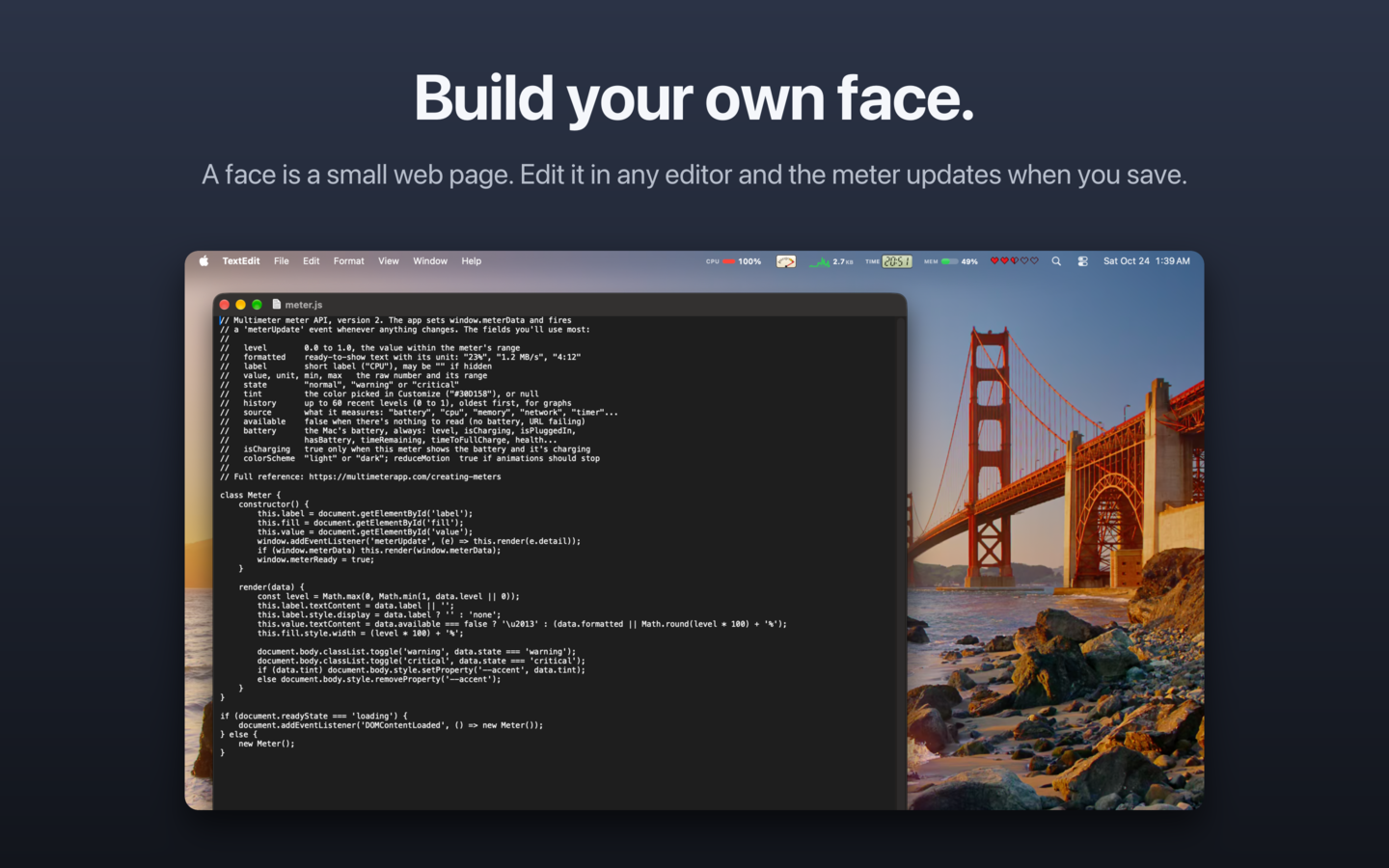The image size is (1389, 868).
Task: Click the 'Build your own face.' headline
Action: pyautogui.click(x=694, y=98)
